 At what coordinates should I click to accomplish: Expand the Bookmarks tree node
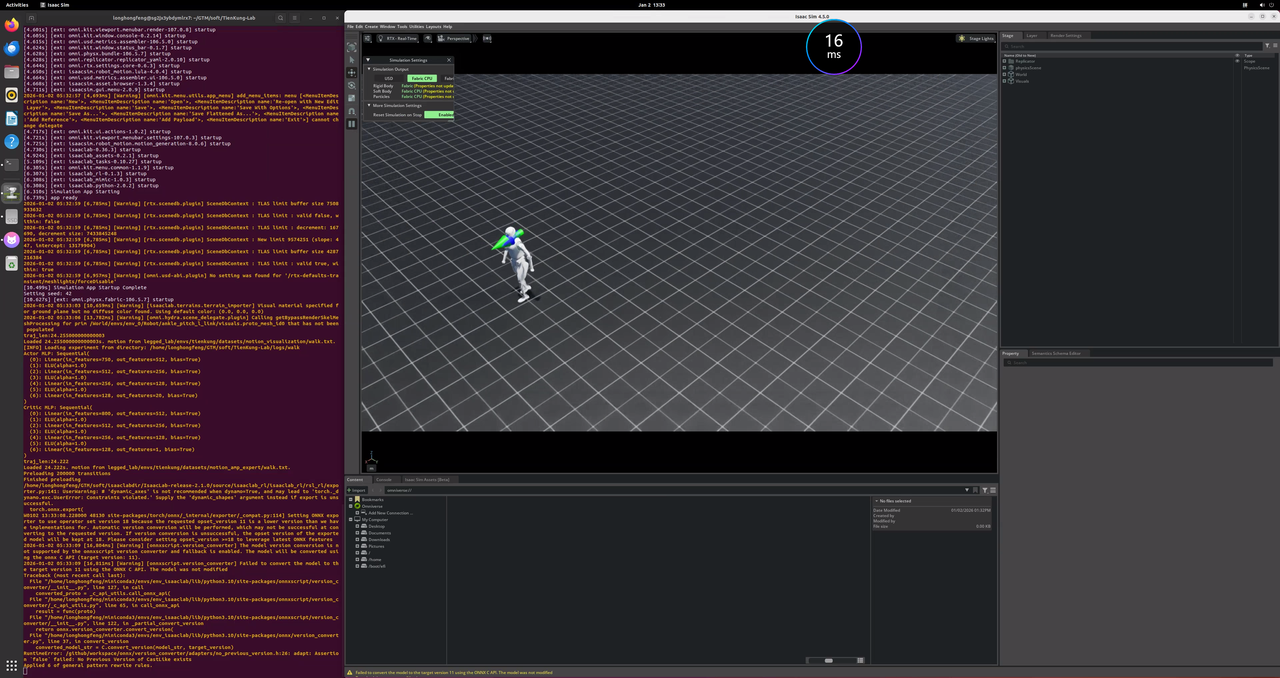pyautogui.click(x=351, y=499)
